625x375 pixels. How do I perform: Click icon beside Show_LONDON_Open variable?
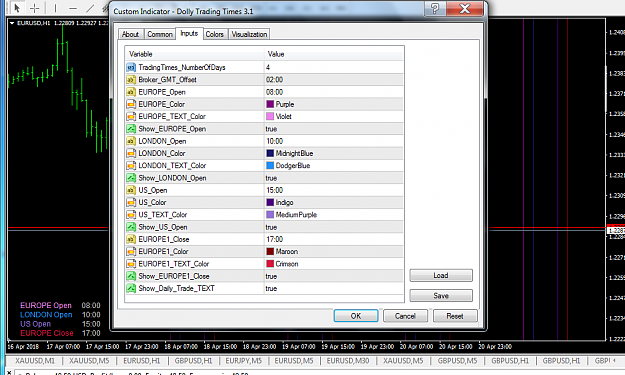131,178
